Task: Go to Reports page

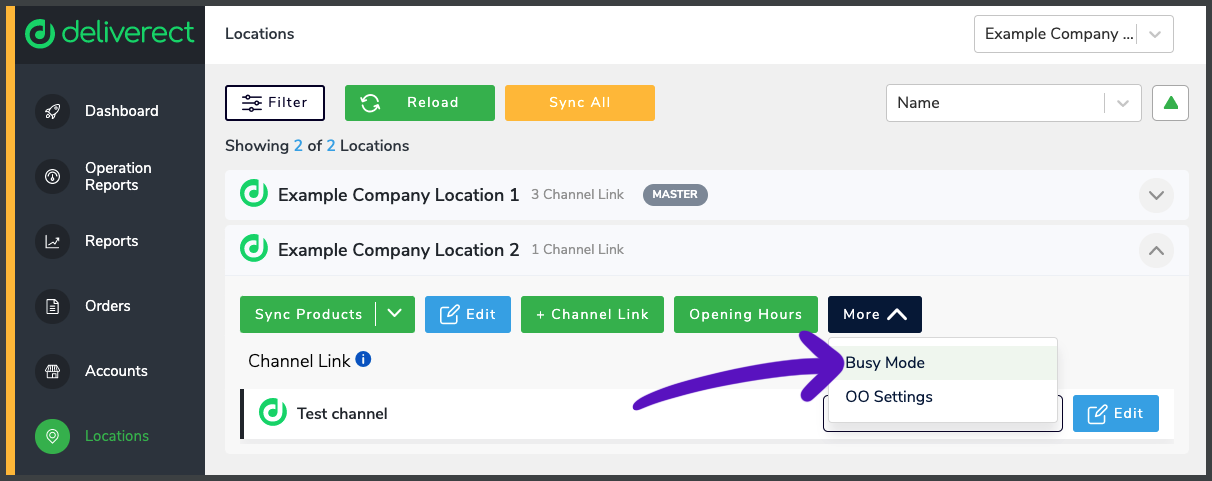Action: tap(111, 241)
